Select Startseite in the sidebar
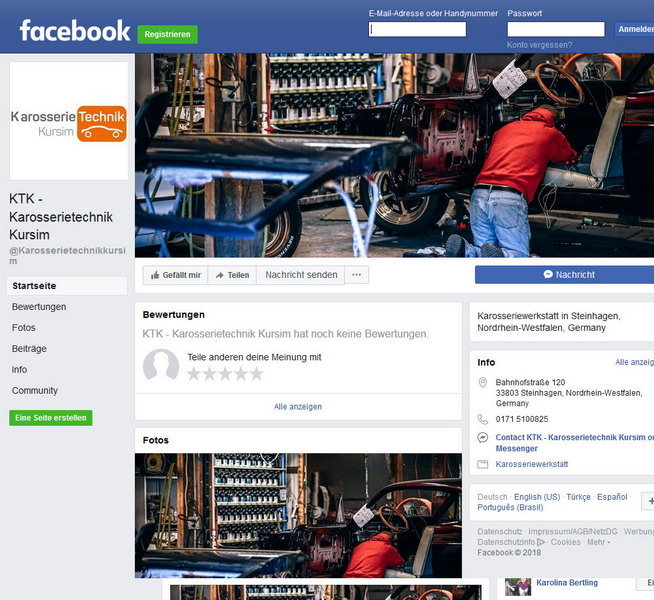 [67, 286]
